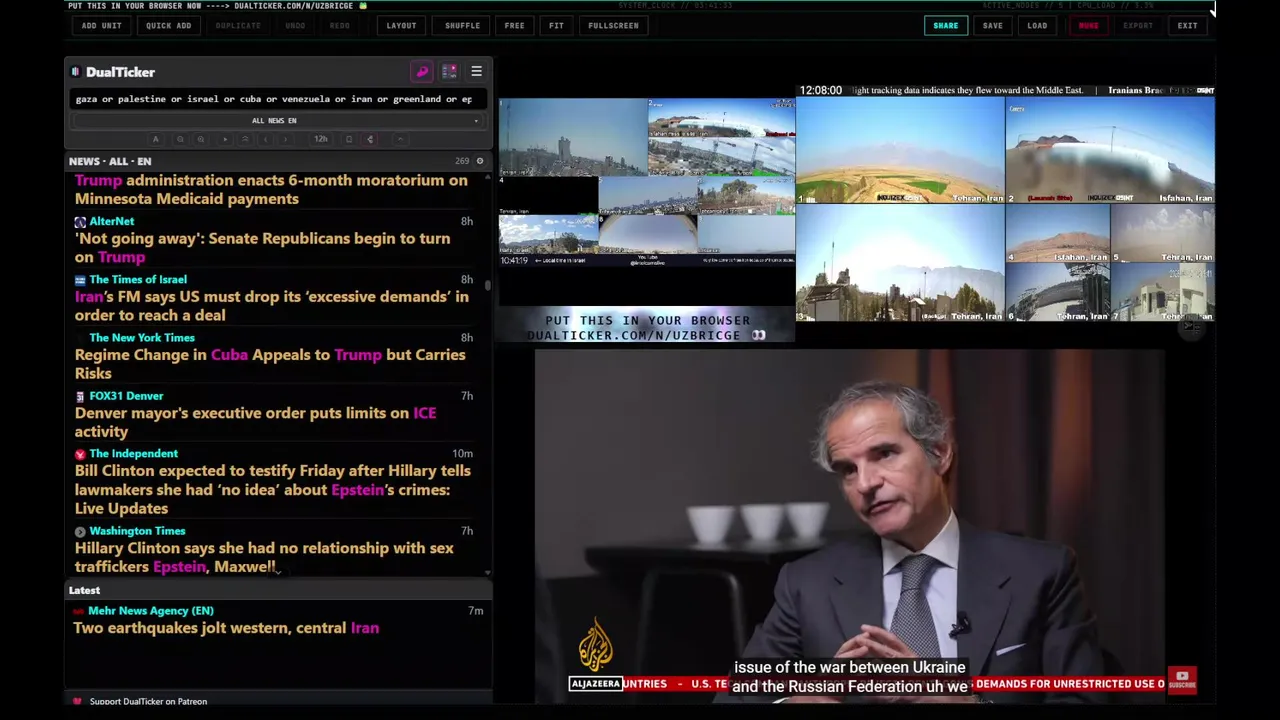Select webcam tile 3 Tehran, Iran
The height and width of the screenshot is (720, 1280).
coord(900,263)
